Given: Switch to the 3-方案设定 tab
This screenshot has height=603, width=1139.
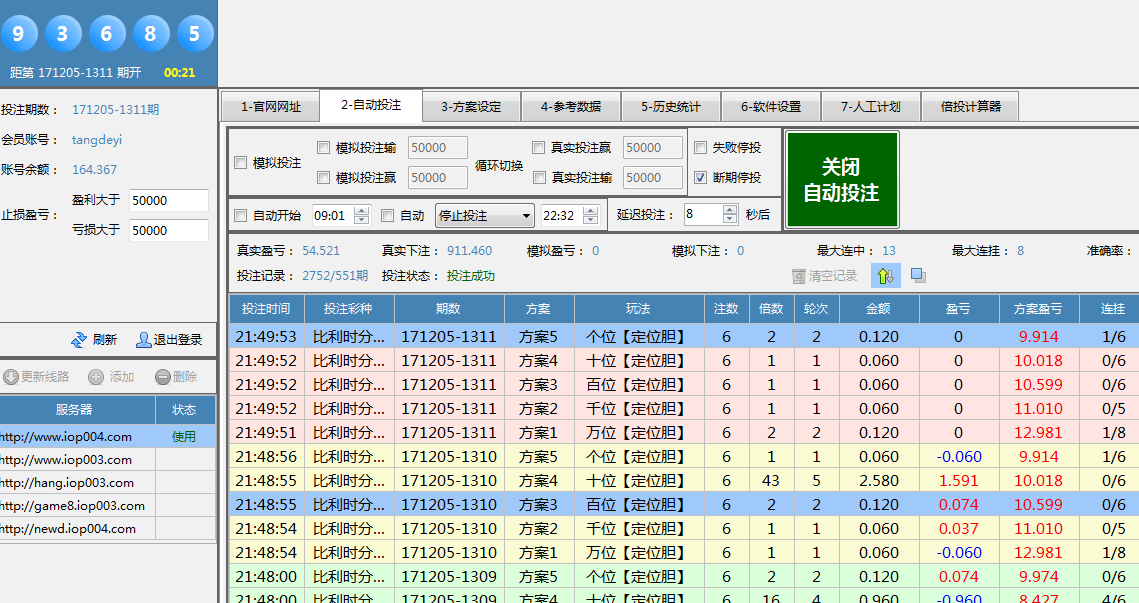Looking at the screenshot, I should tap(470, 107).
